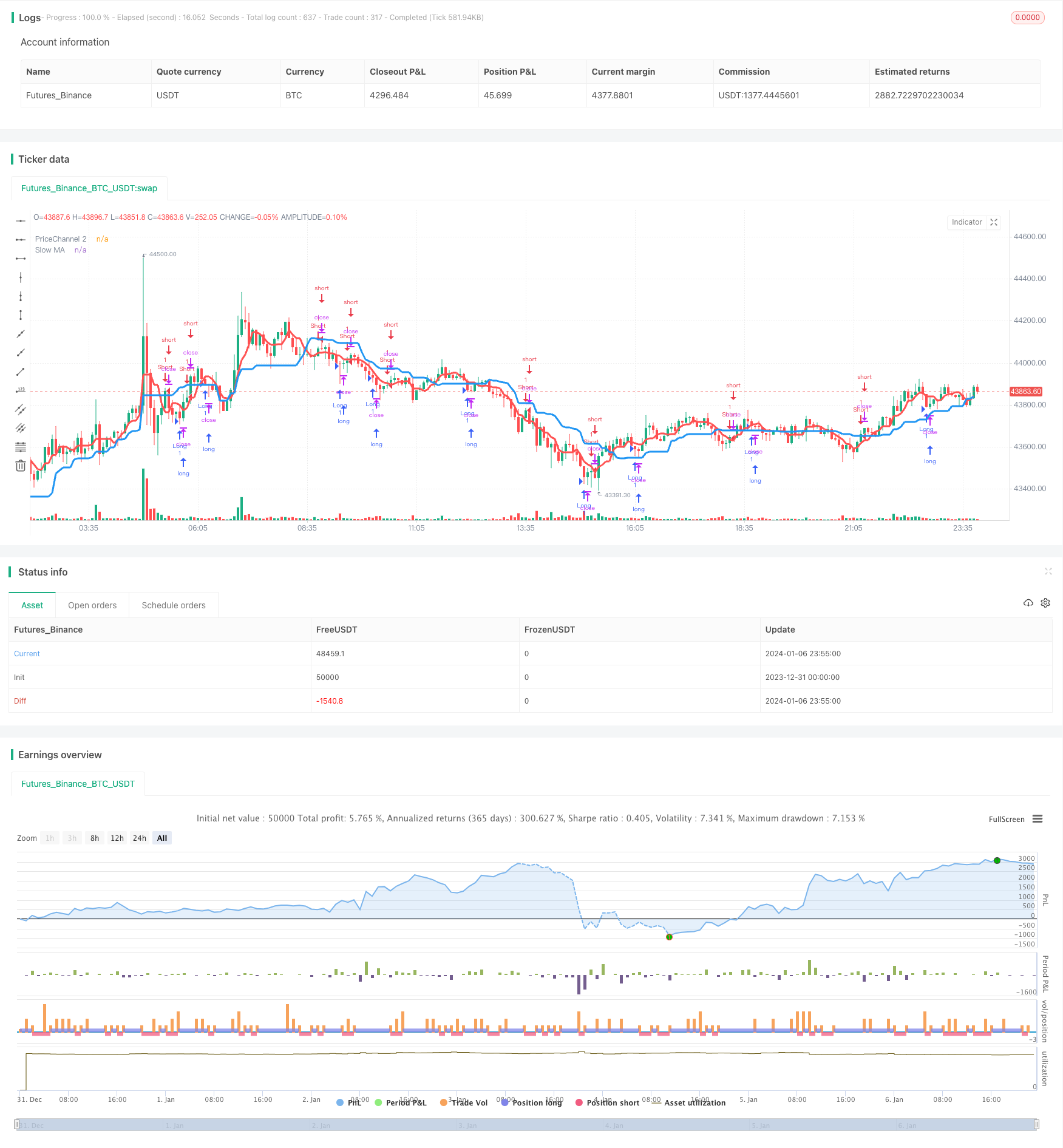Set earnings chart zoom to 8h

(x=95, y=838)
